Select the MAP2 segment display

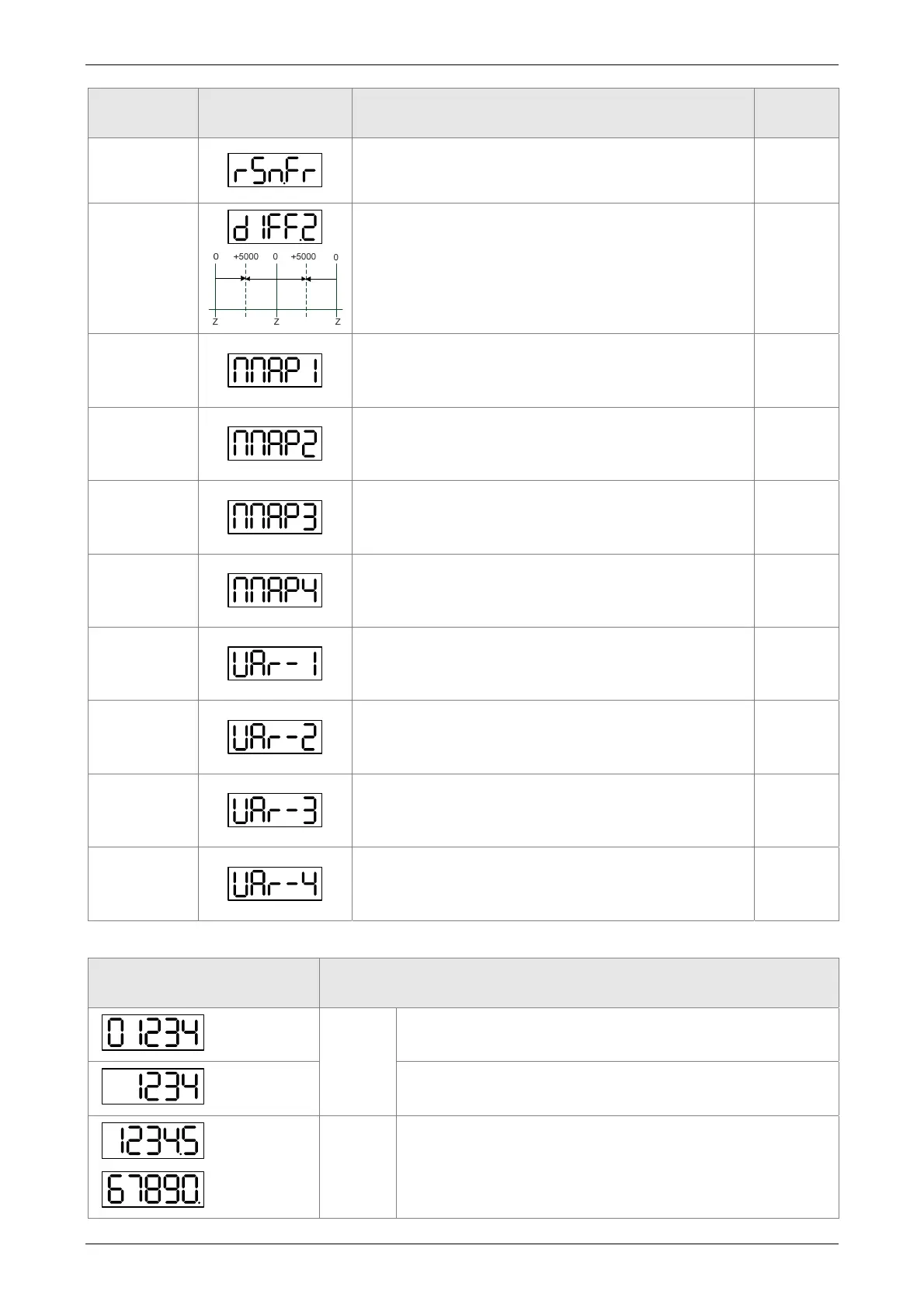click(275, 444)
